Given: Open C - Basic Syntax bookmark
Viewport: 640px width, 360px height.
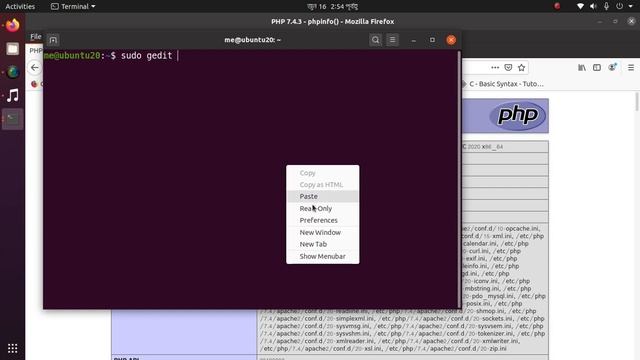Looking at the screenshot, I should coord(503,84).
